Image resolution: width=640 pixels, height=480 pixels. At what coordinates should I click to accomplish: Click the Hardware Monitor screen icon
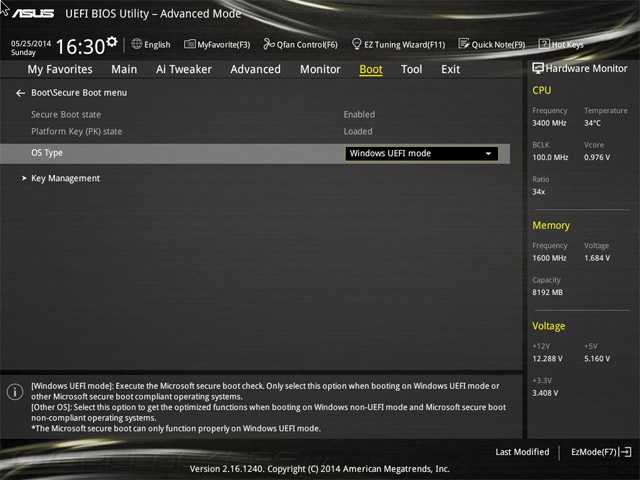coord(538,68)
